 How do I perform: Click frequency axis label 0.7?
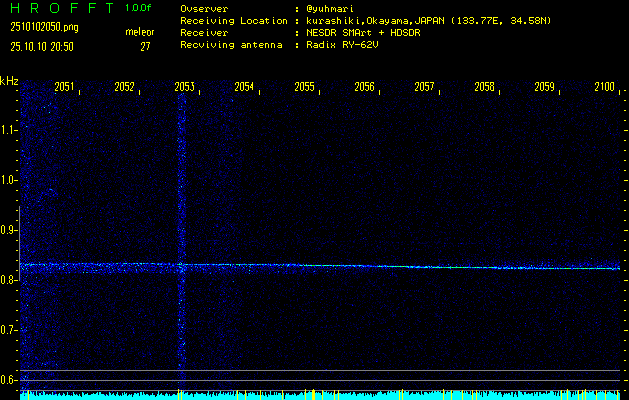(9, 330)
